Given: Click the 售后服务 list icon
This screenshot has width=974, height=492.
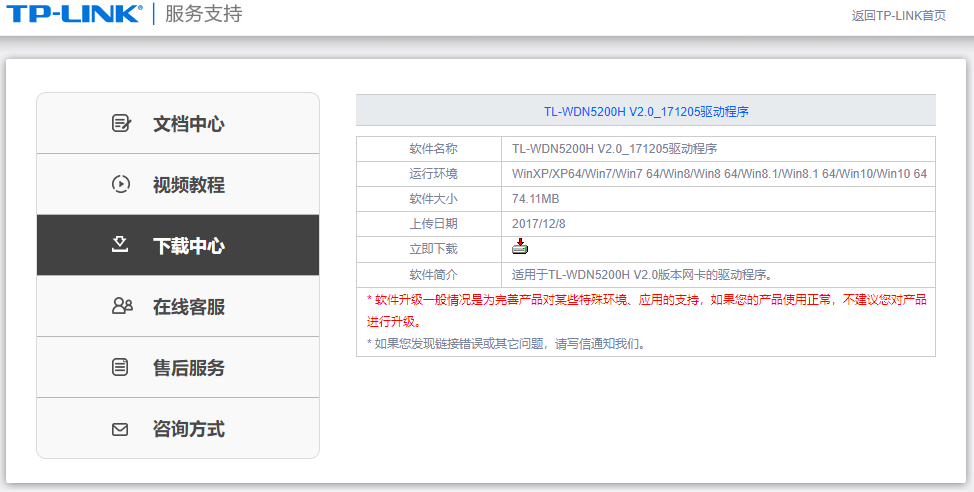Looking at the screenshot, I should click(x=120, y=367).
